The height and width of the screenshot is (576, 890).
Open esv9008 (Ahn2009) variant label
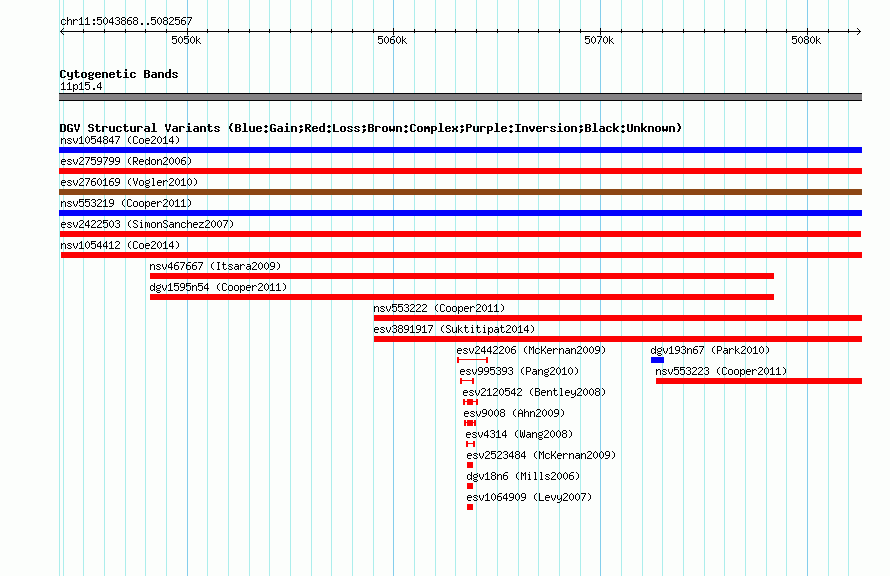tap(514, 413)
